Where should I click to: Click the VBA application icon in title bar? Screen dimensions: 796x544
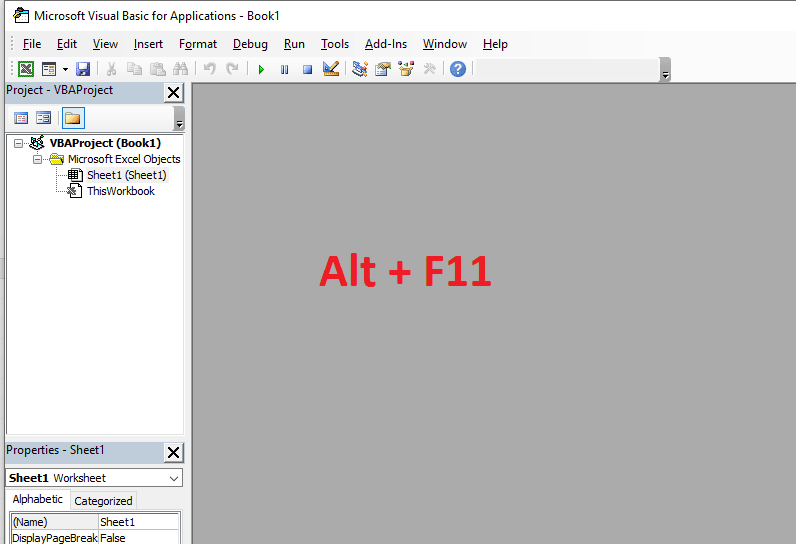(x=21, y=16)
